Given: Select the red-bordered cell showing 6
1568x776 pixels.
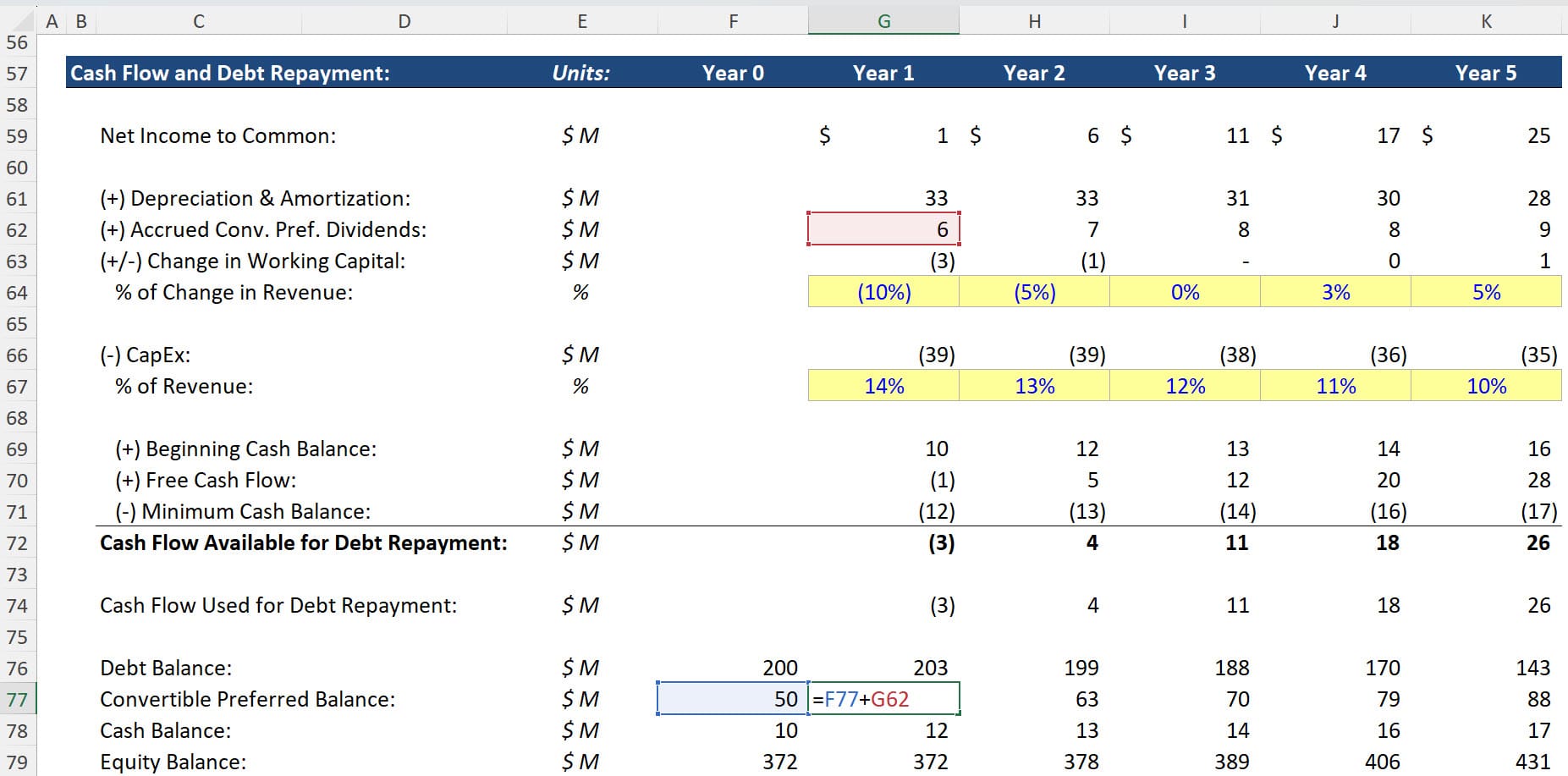Looking at the screenshot, I should (883, 228).
